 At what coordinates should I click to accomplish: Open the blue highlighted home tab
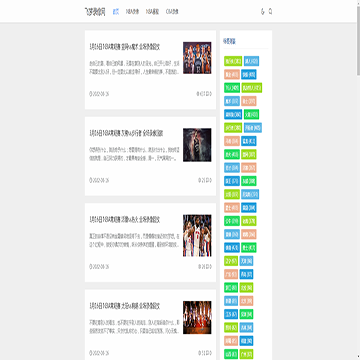[116, 12]
